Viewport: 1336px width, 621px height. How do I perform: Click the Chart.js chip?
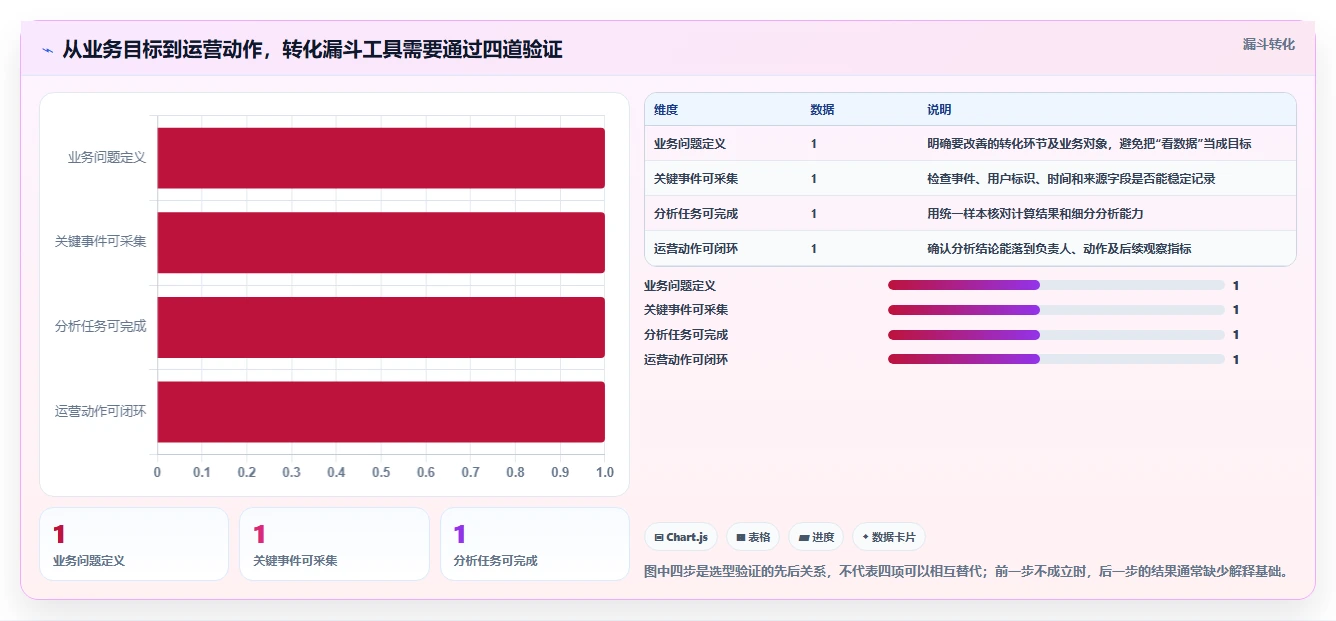point(681,537)
